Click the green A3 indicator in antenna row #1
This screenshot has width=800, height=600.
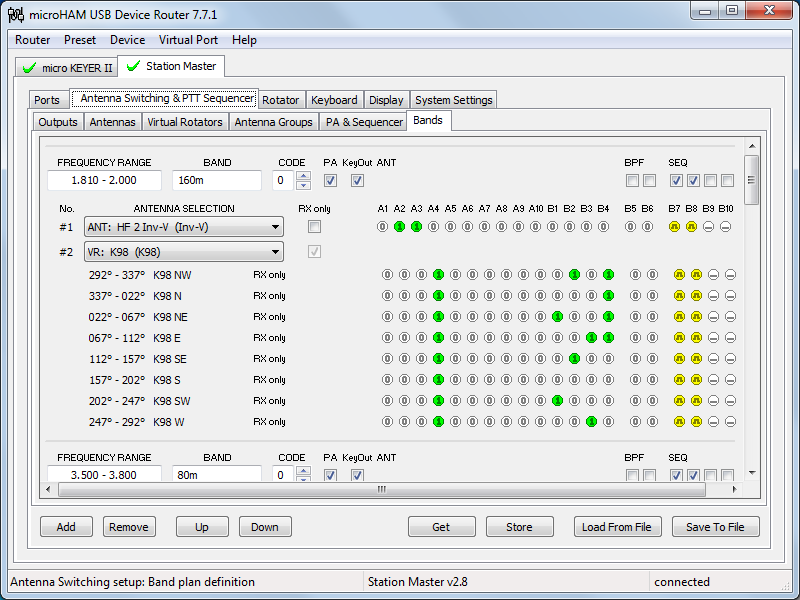point(417,227)
